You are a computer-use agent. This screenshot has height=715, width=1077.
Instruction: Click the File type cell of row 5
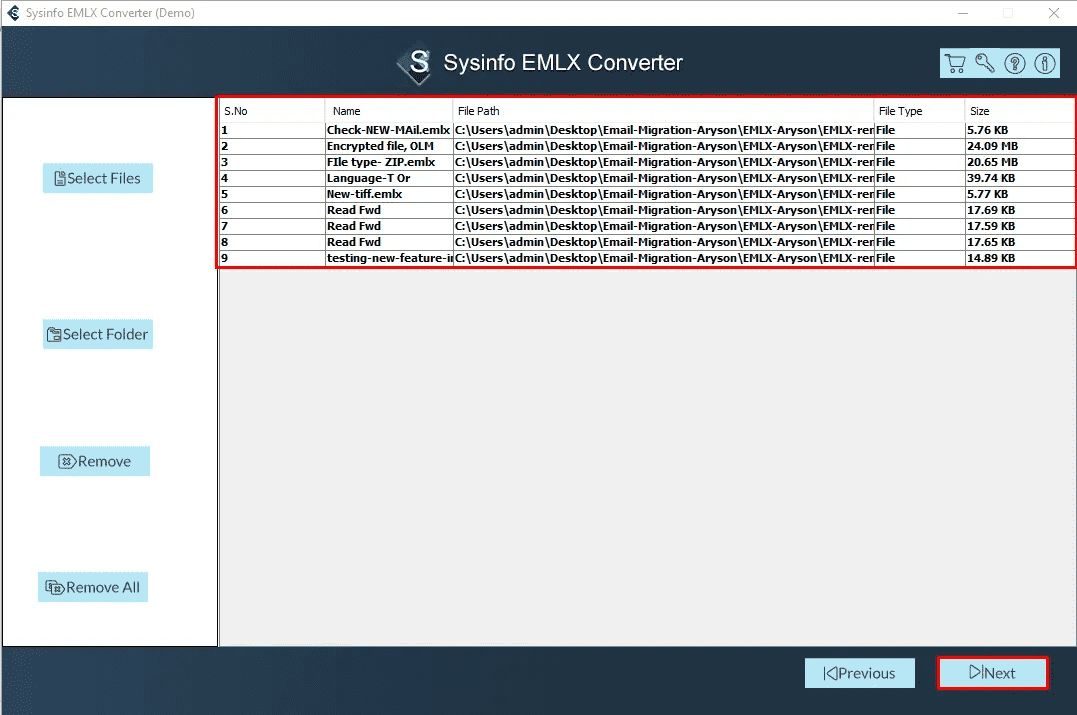pyautogui.click(x=919, y=194)
